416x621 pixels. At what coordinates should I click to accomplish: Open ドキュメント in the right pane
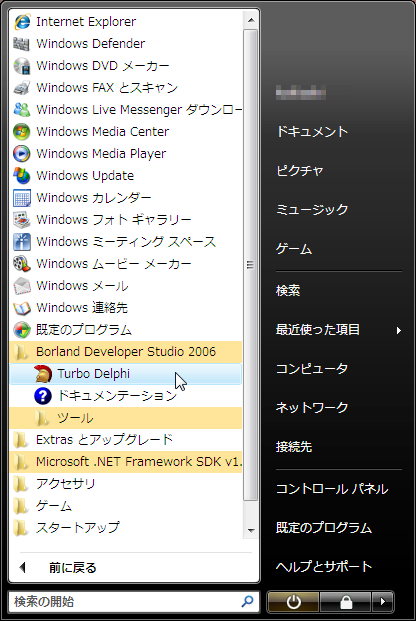pyautogui.click(x=312, y=131)
